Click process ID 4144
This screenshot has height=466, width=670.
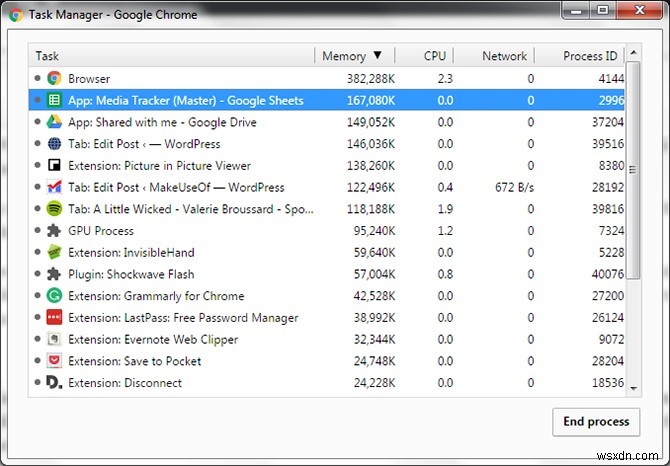point(611,79)
